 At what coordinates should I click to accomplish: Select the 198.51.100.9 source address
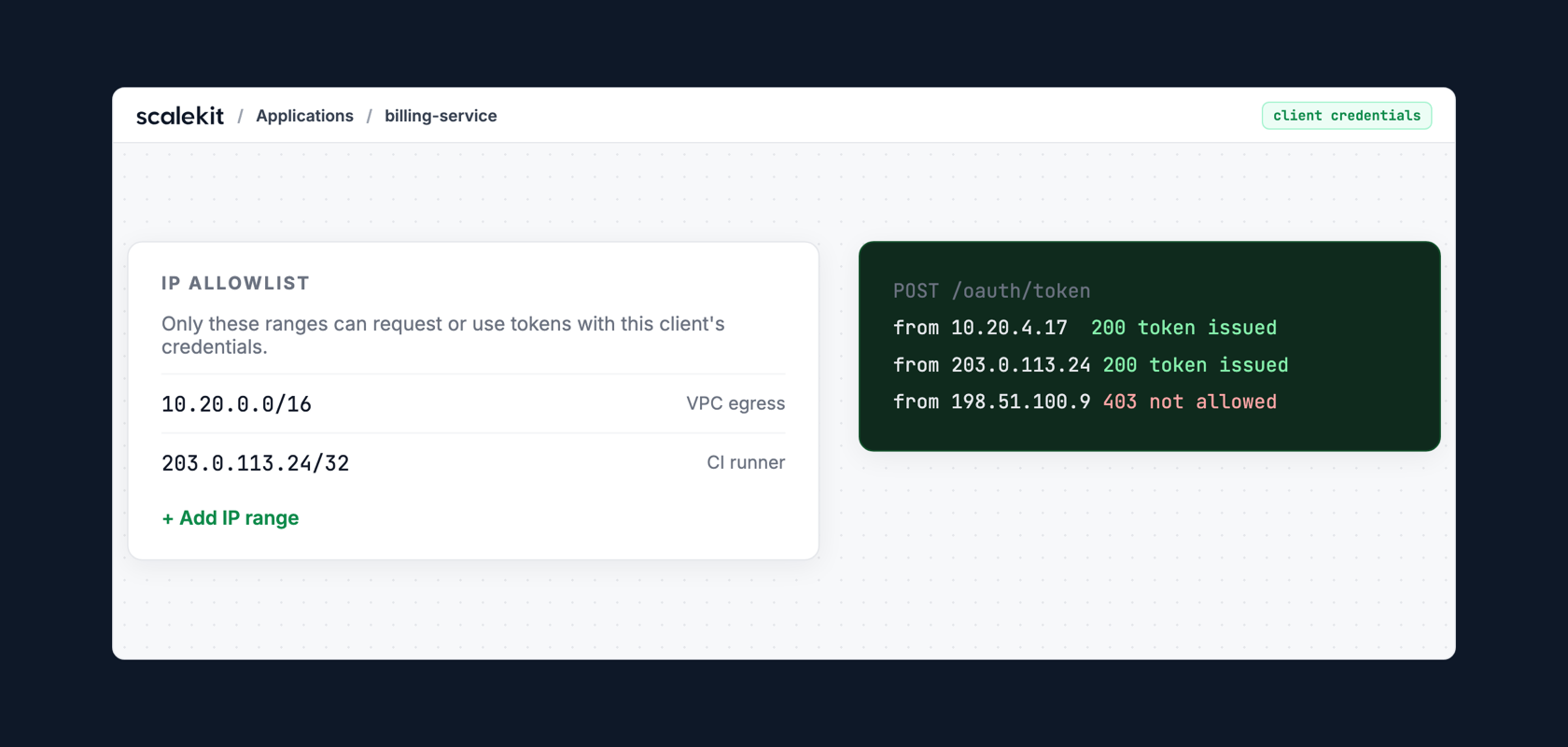pos(1020,402)
